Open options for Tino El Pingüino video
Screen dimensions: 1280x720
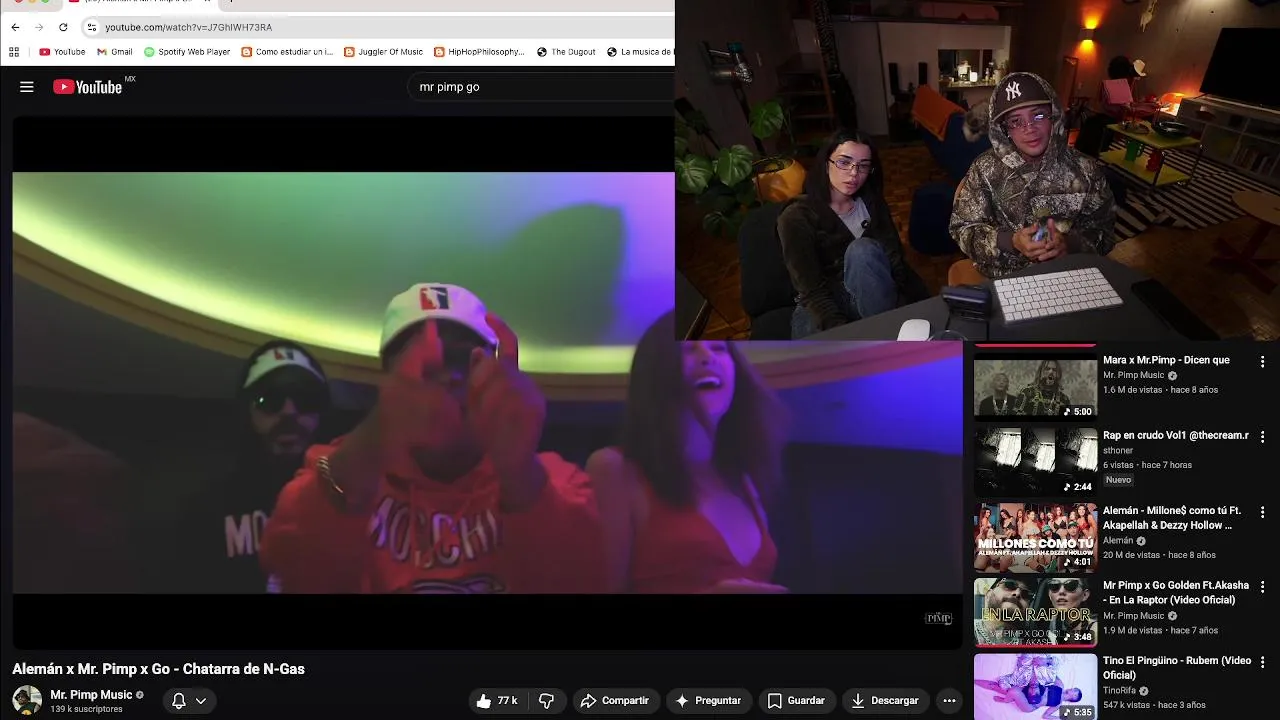click(1262, 662)
